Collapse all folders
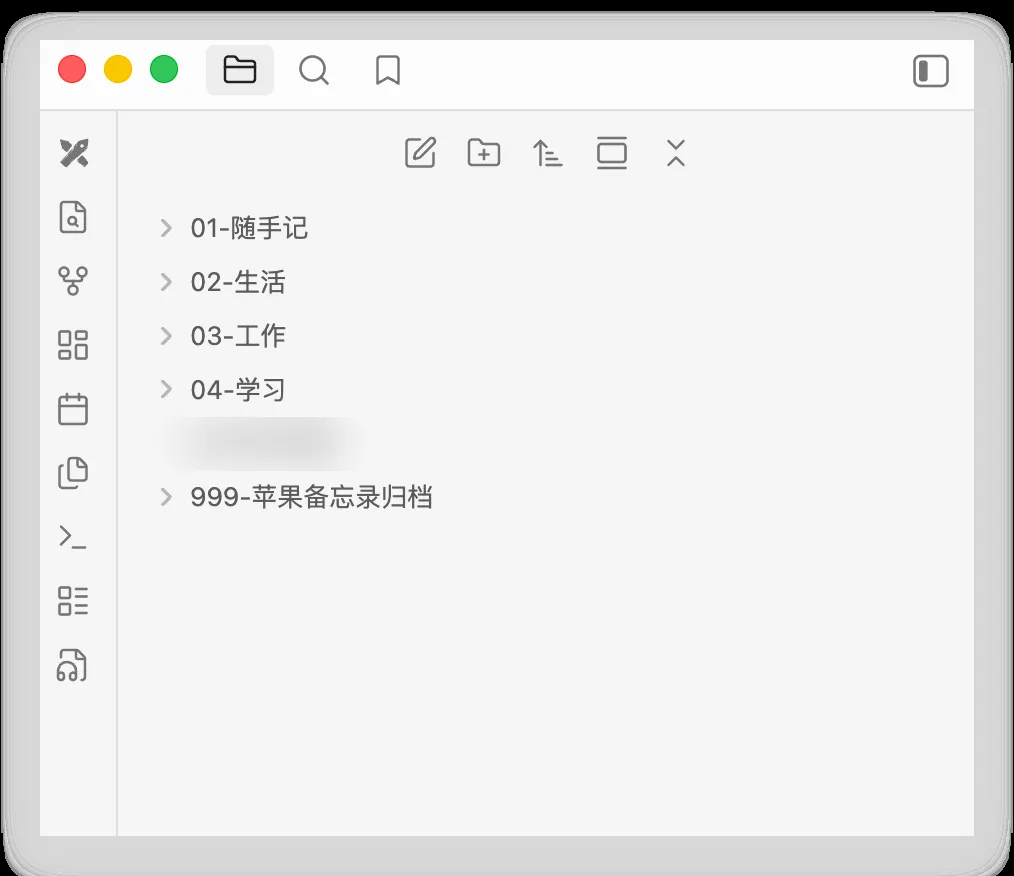This screenshot has height=876, width=1014. (676, 153)
